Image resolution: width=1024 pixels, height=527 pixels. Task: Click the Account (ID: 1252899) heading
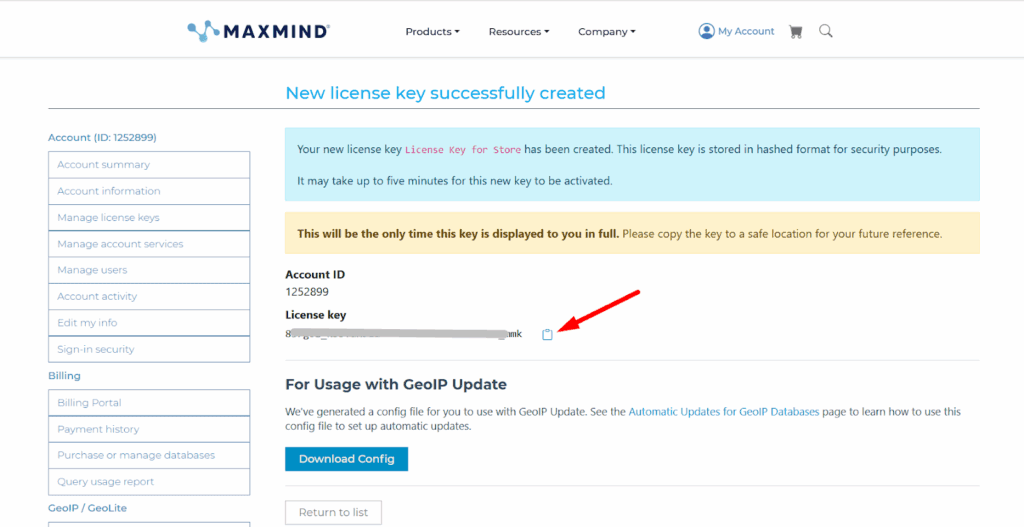[x=103, y=138]
